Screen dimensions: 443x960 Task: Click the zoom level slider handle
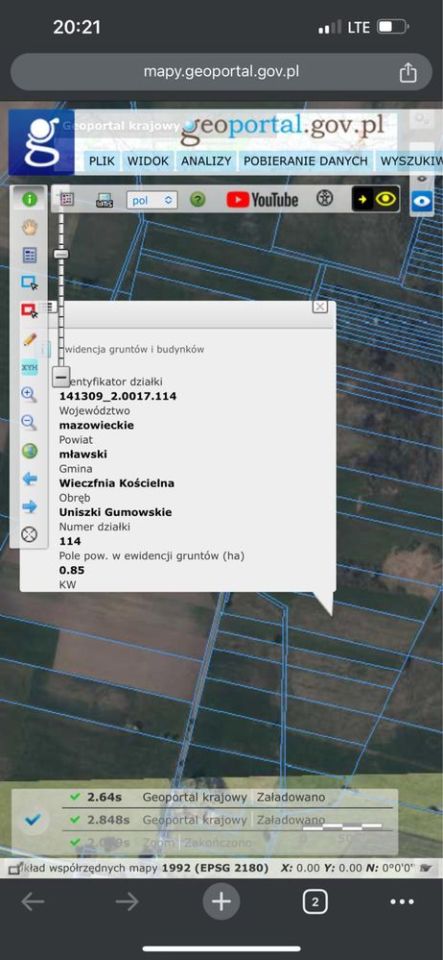(x=60, y=253)
